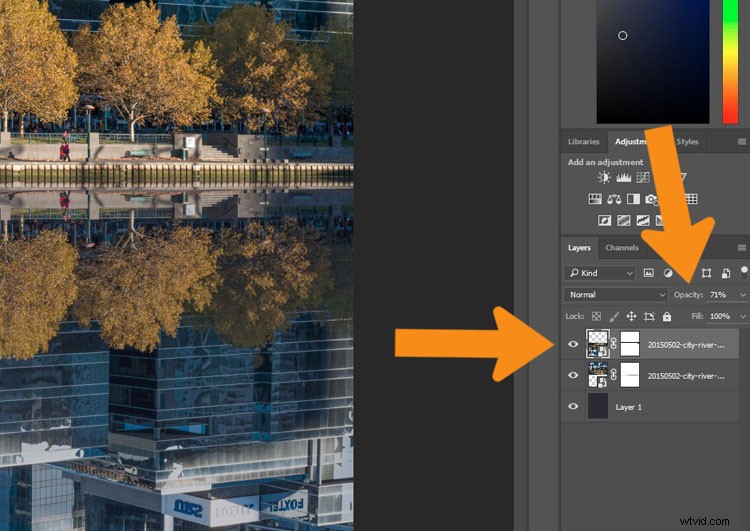
Task: Filter layers list by shape layers
Action: pyautogui.click(x=706, y=273)
